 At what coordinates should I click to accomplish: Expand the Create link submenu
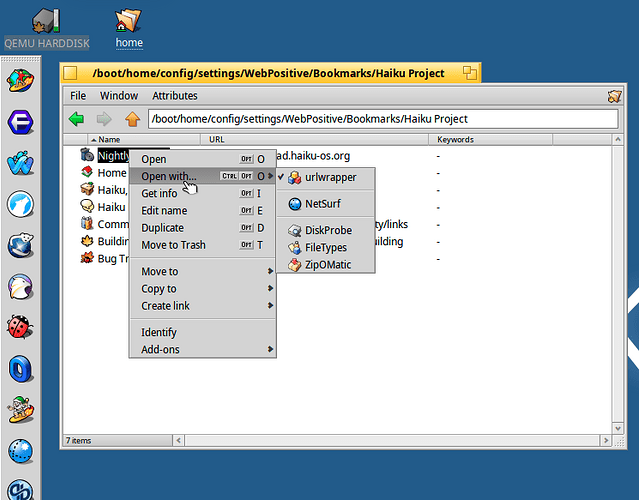203,306
